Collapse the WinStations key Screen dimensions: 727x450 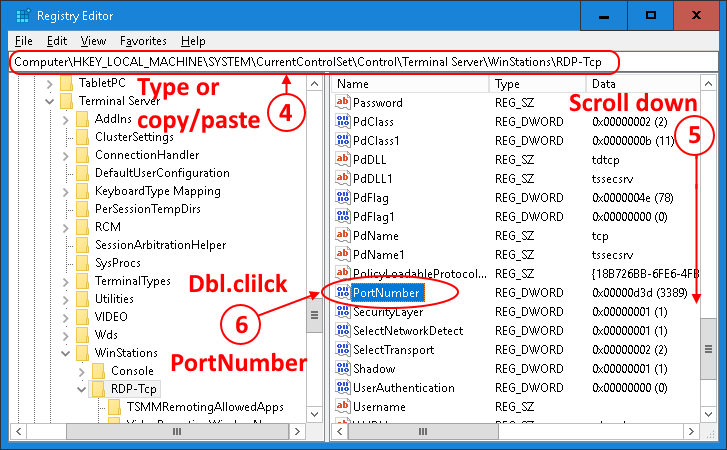[x=65, y=354]
